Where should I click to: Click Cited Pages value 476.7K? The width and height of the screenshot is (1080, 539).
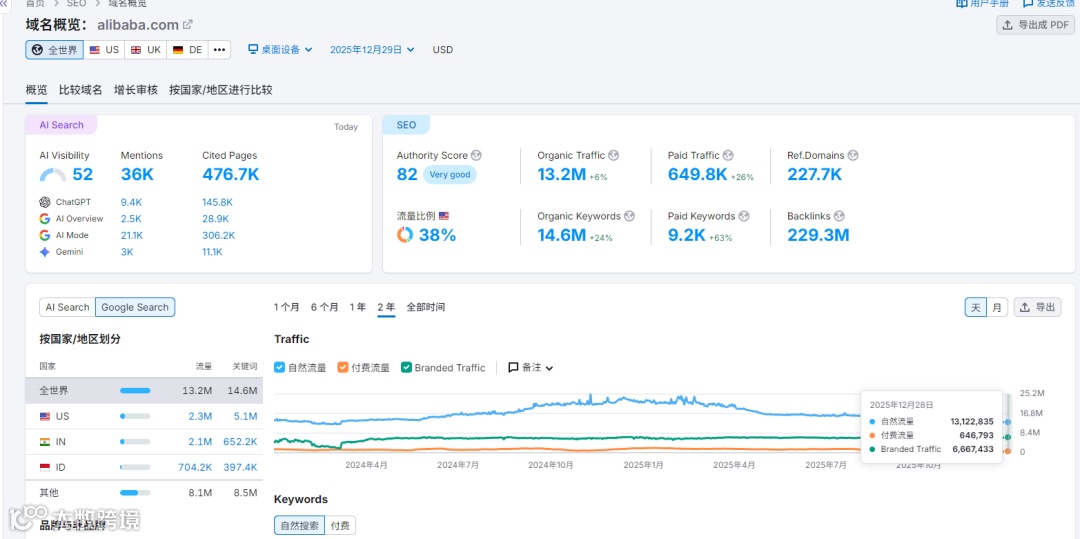coord(231,175)
